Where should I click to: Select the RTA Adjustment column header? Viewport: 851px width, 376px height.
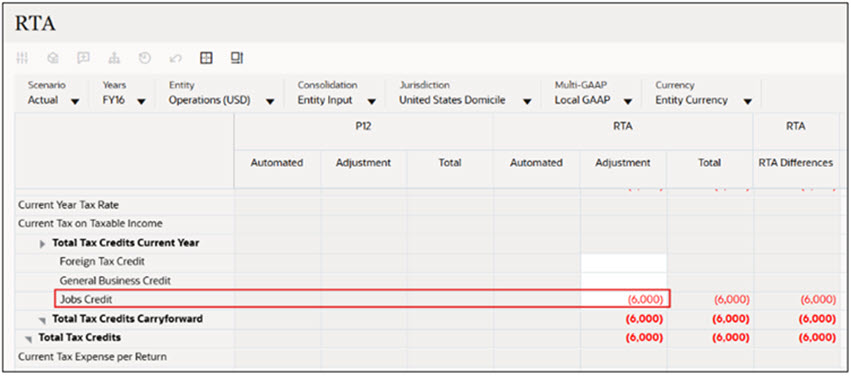click(x=623, y=163)
